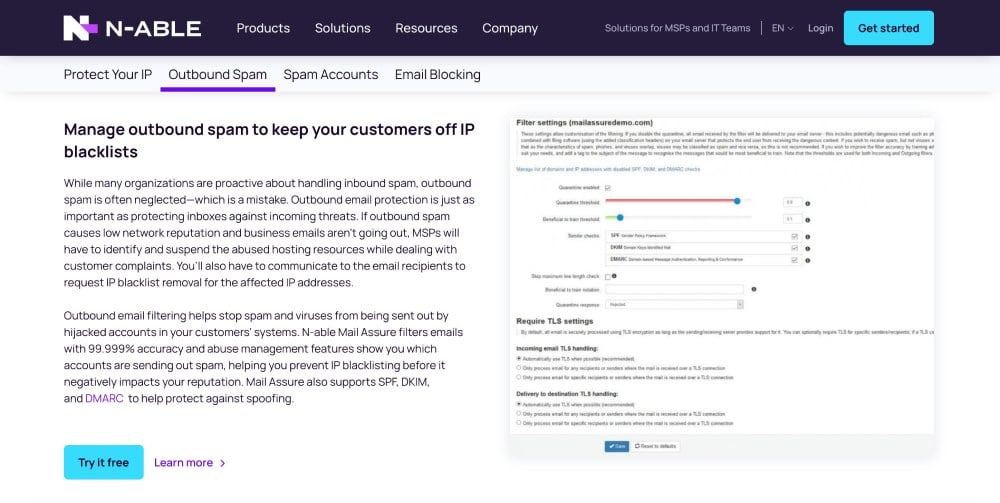Click the info icon beside Quarantine threshold value
This screenshot has width=1000, height=503.
point(807,203)
